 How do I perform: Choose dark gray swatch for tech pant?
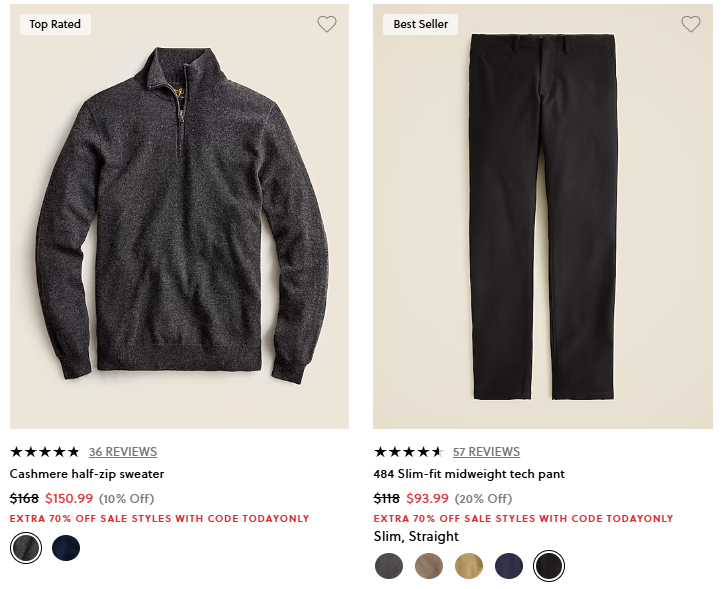pos(389,566)
